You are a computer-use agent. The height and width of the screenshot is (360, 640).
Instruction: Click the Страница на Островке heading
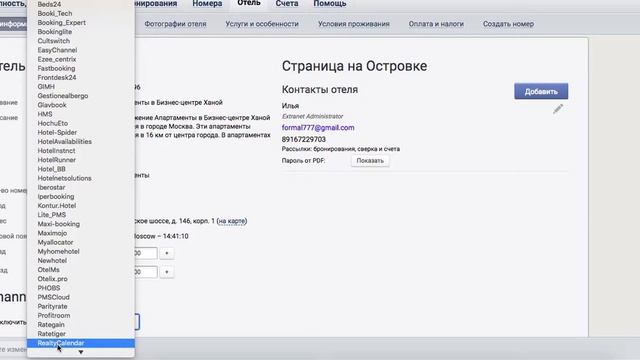[x=354, y=66]
